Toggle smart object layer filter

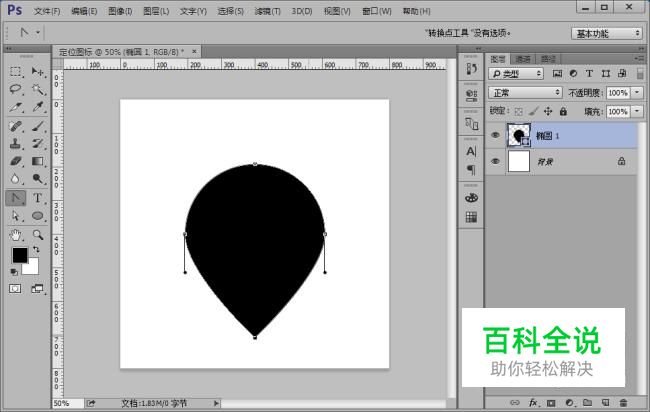622,74
